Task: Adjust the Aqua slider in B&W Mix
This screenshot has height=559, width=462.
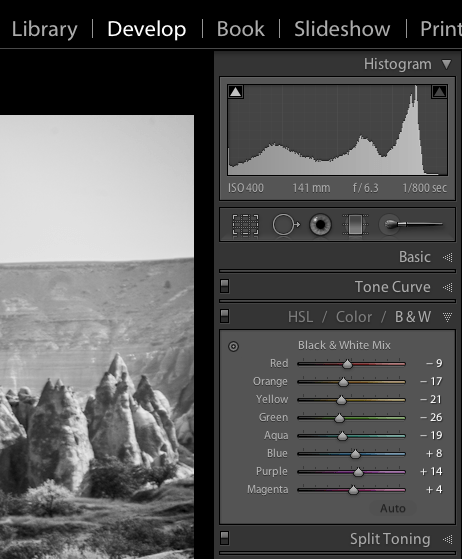Action: [x=342, y=436]
